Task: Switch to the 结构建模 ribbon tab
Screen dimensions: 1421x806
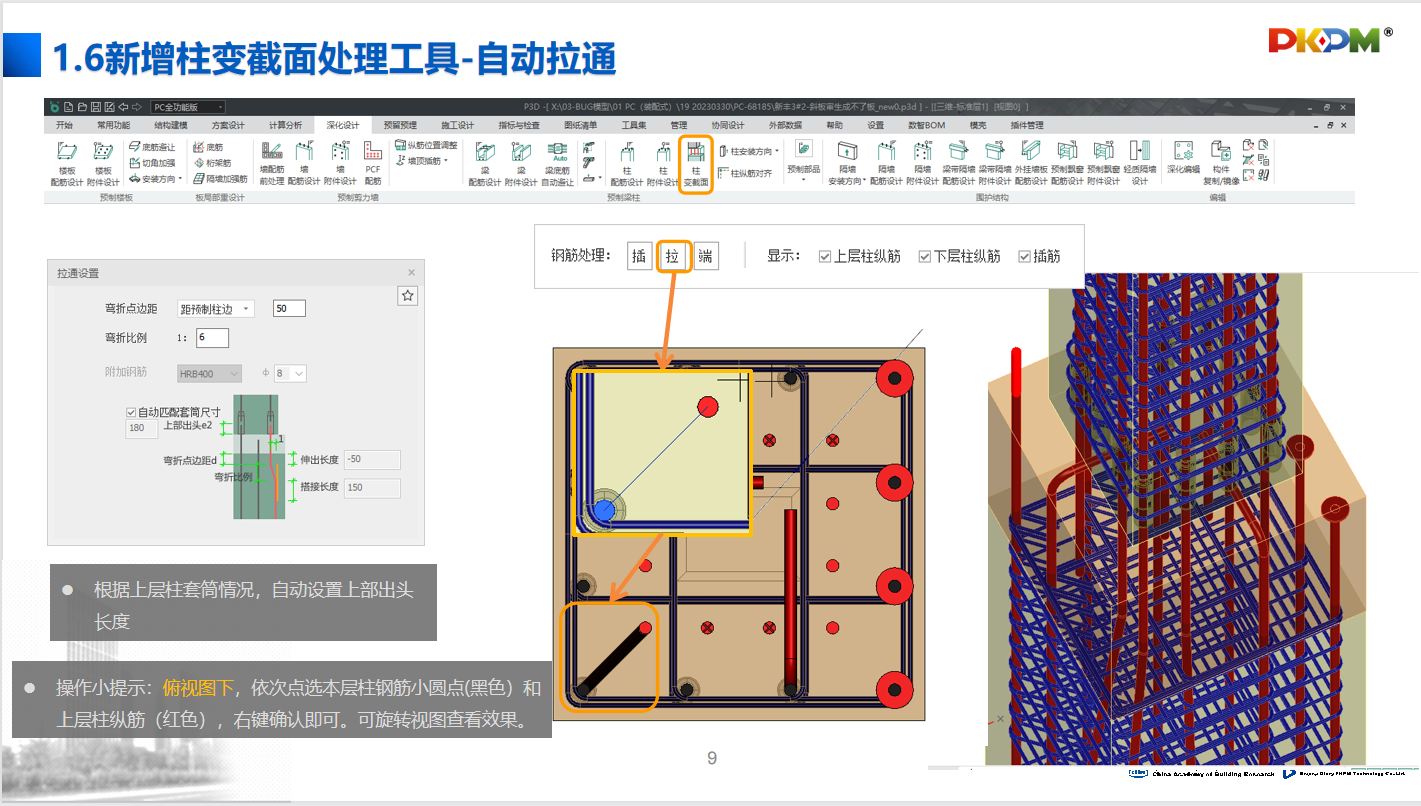Action: (x=170, y=125)
